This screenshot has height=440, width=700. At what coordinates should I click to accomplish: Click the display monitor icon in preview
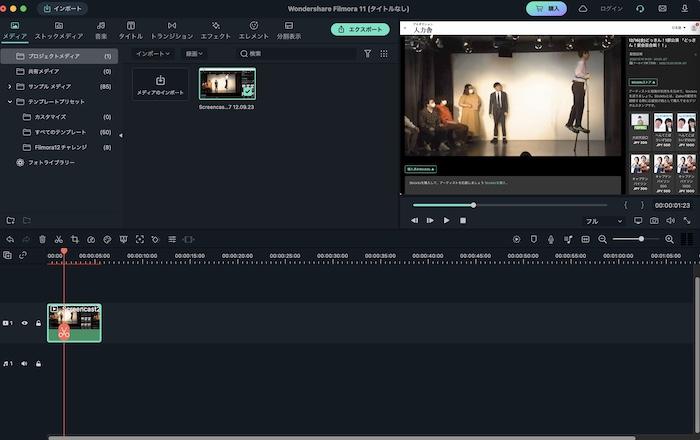(638, 220)
